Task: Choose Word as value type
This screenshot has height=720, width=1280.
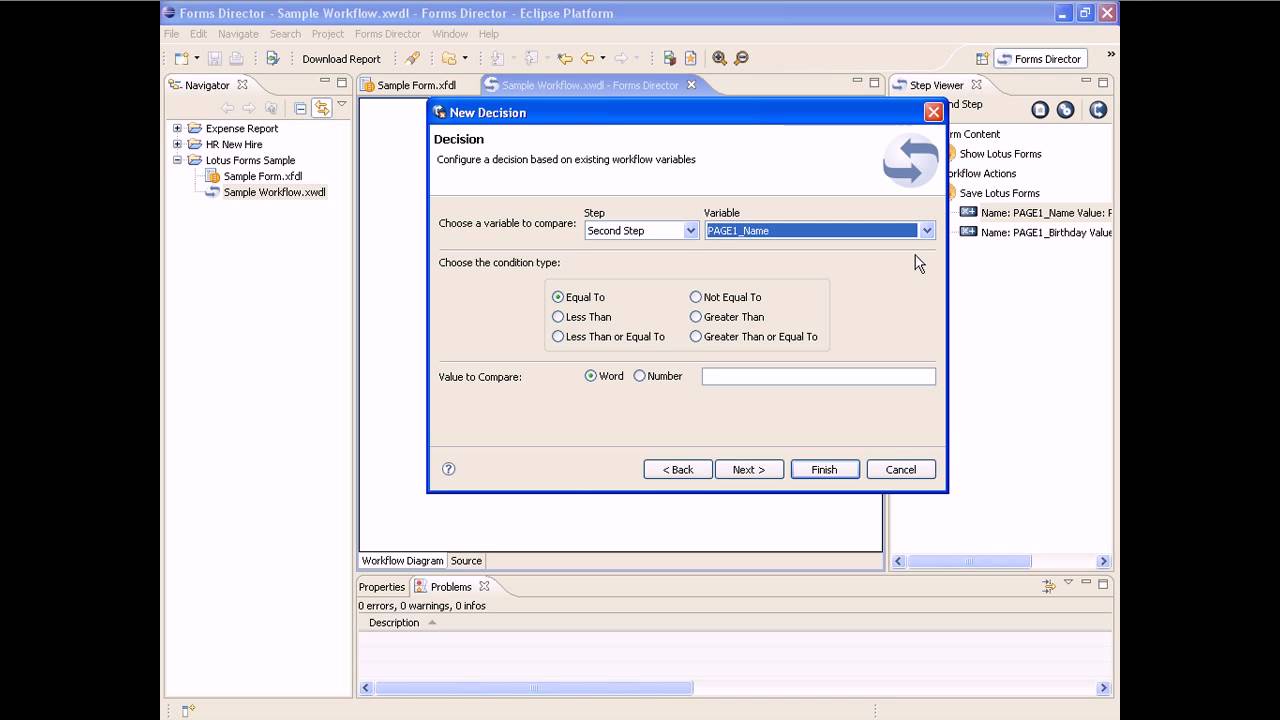Action: point(591,376)
